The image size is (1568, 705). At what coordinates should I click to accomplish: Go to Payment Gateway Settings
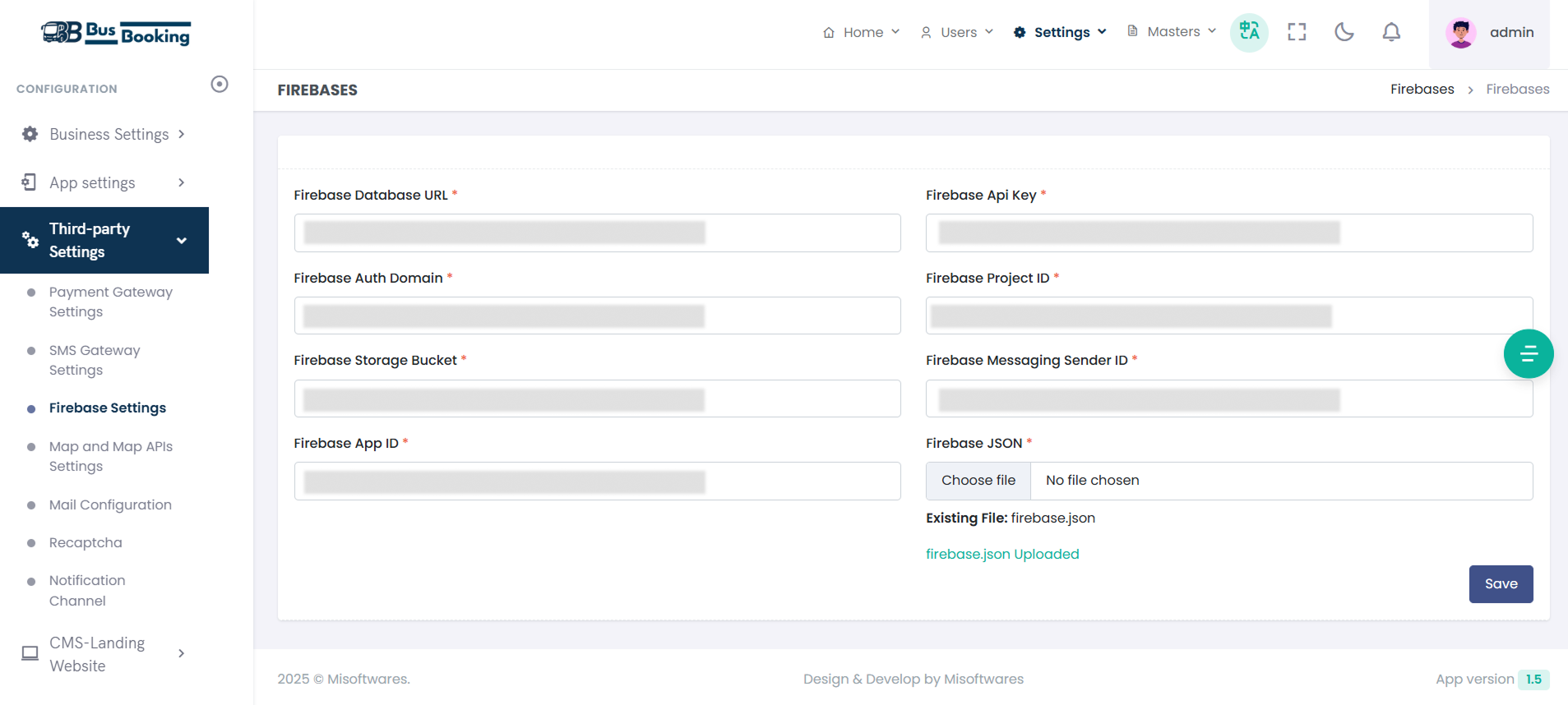111,302
